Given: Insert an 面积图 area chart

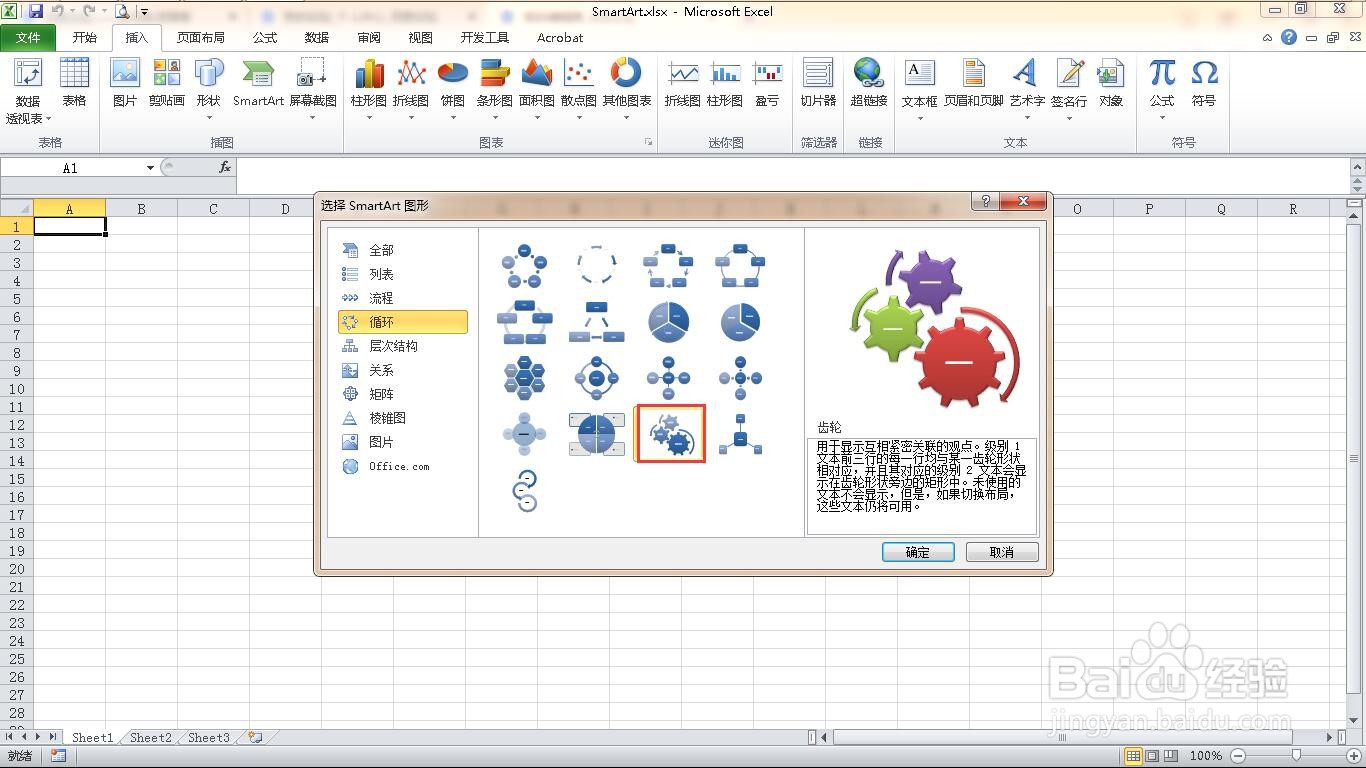Looking at the screenshot, I should pyautogui.click(x=537, y=90).
